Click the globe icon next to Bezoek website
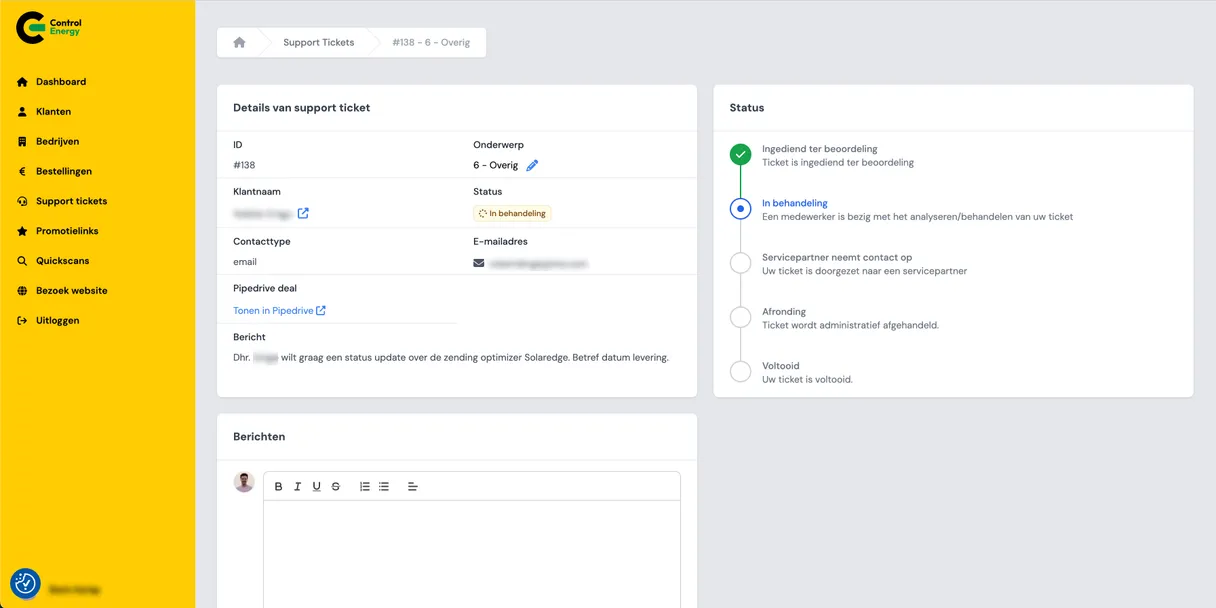The width and height of the screenshot is (1216, 608). (x=22, y=291)
